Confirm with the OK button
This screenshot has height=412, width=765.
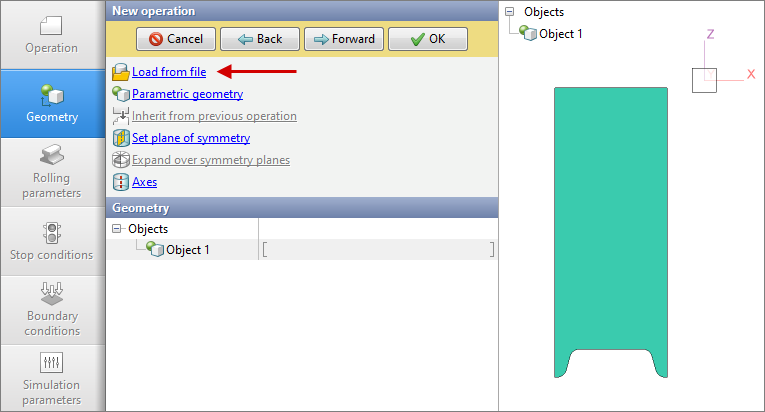coord(426,39)
